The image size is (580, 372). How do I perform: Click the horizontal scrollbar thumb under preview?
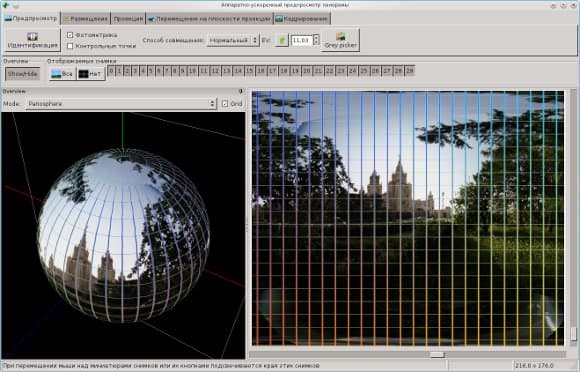click(x=437, y=355)
